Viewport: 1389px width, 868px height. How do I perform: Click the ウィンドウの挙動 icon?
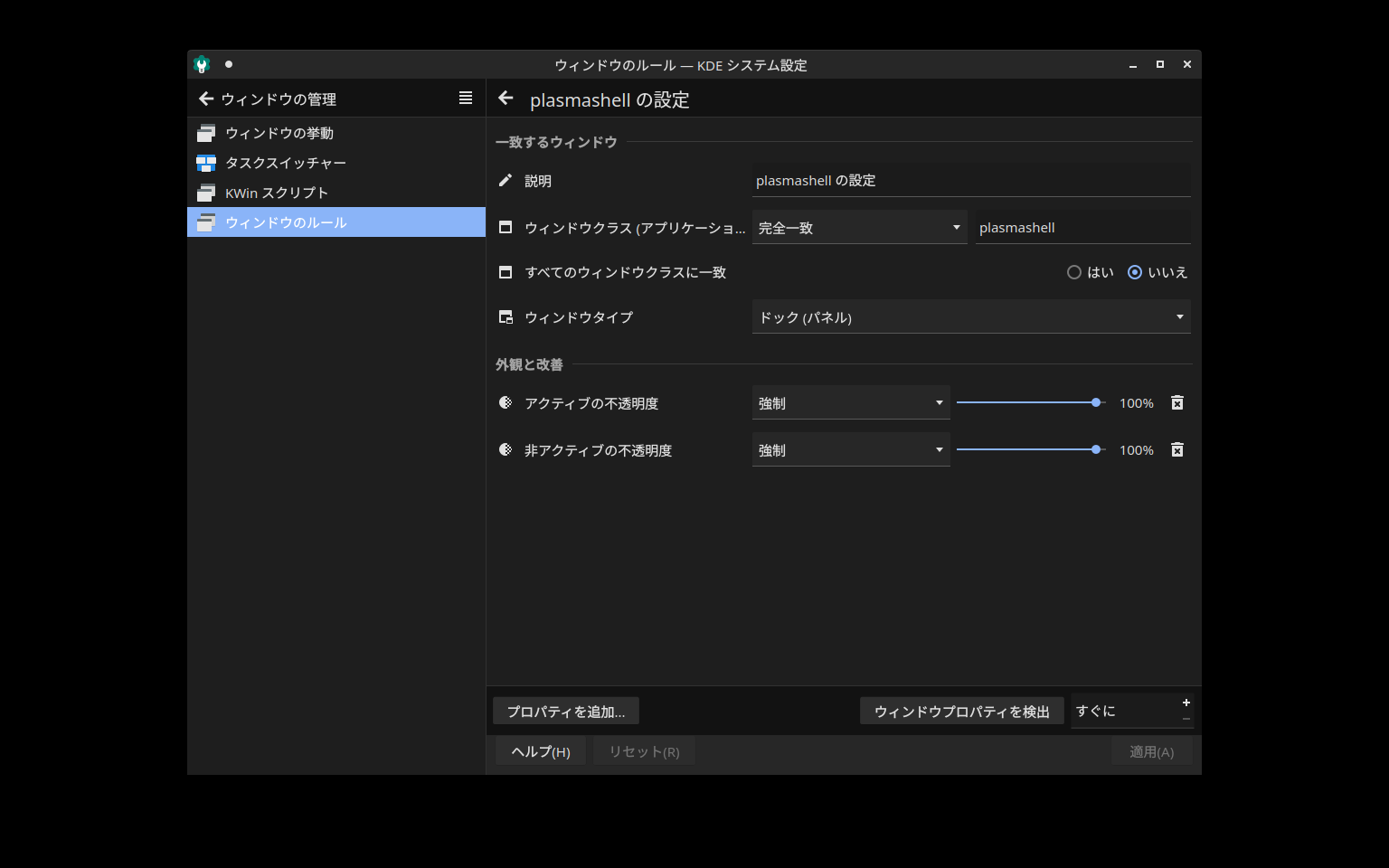point(206,133)
